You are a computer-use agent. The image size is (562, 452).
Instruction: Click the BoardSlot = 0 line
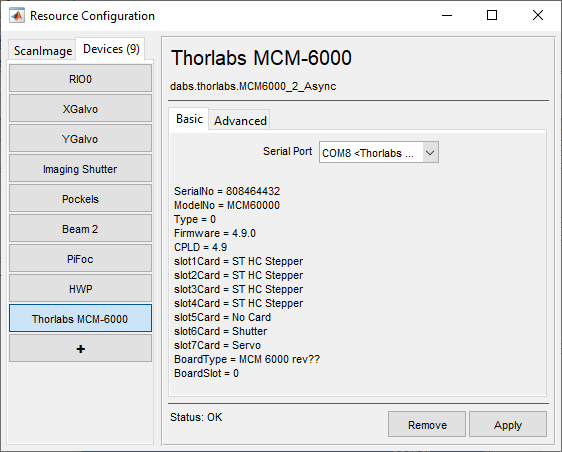coord(206,373)
